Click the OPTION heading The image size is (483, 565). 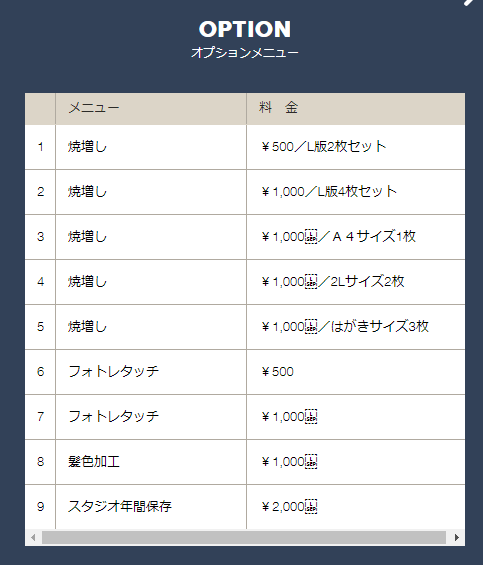[x=245, y=29]
